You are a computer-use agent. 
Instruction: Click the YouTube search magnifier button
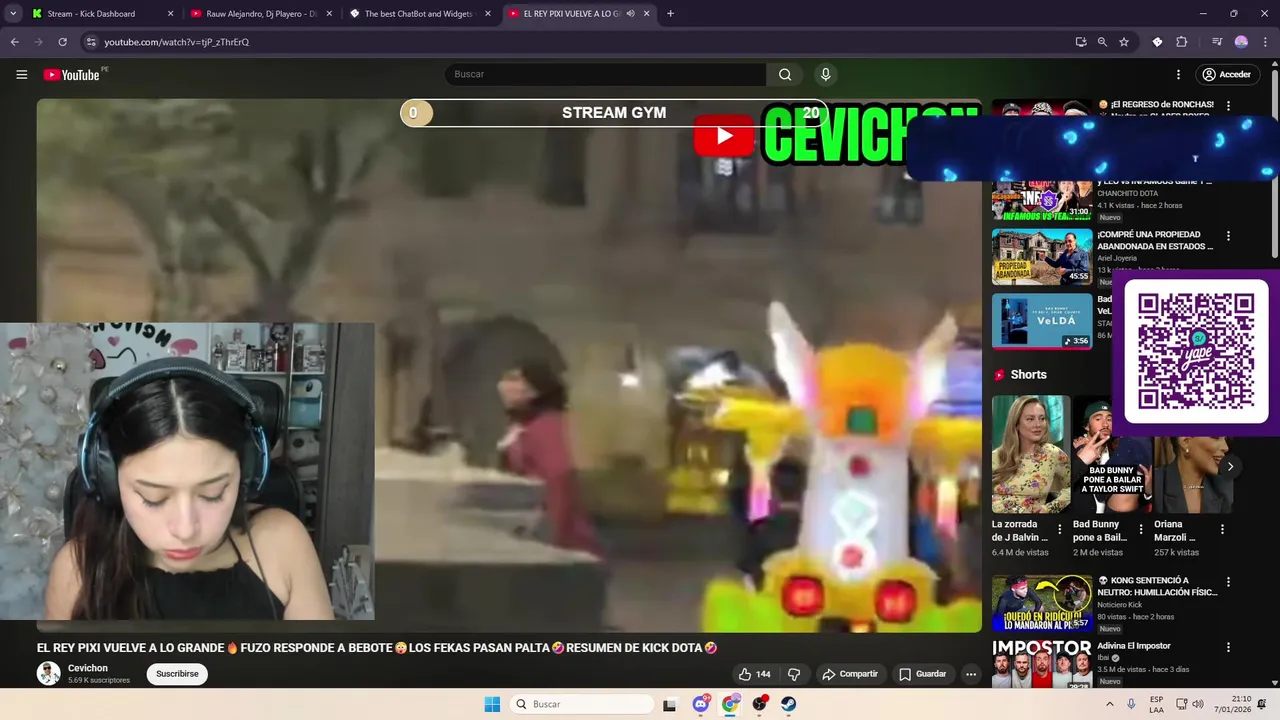(x=785, y=74)
